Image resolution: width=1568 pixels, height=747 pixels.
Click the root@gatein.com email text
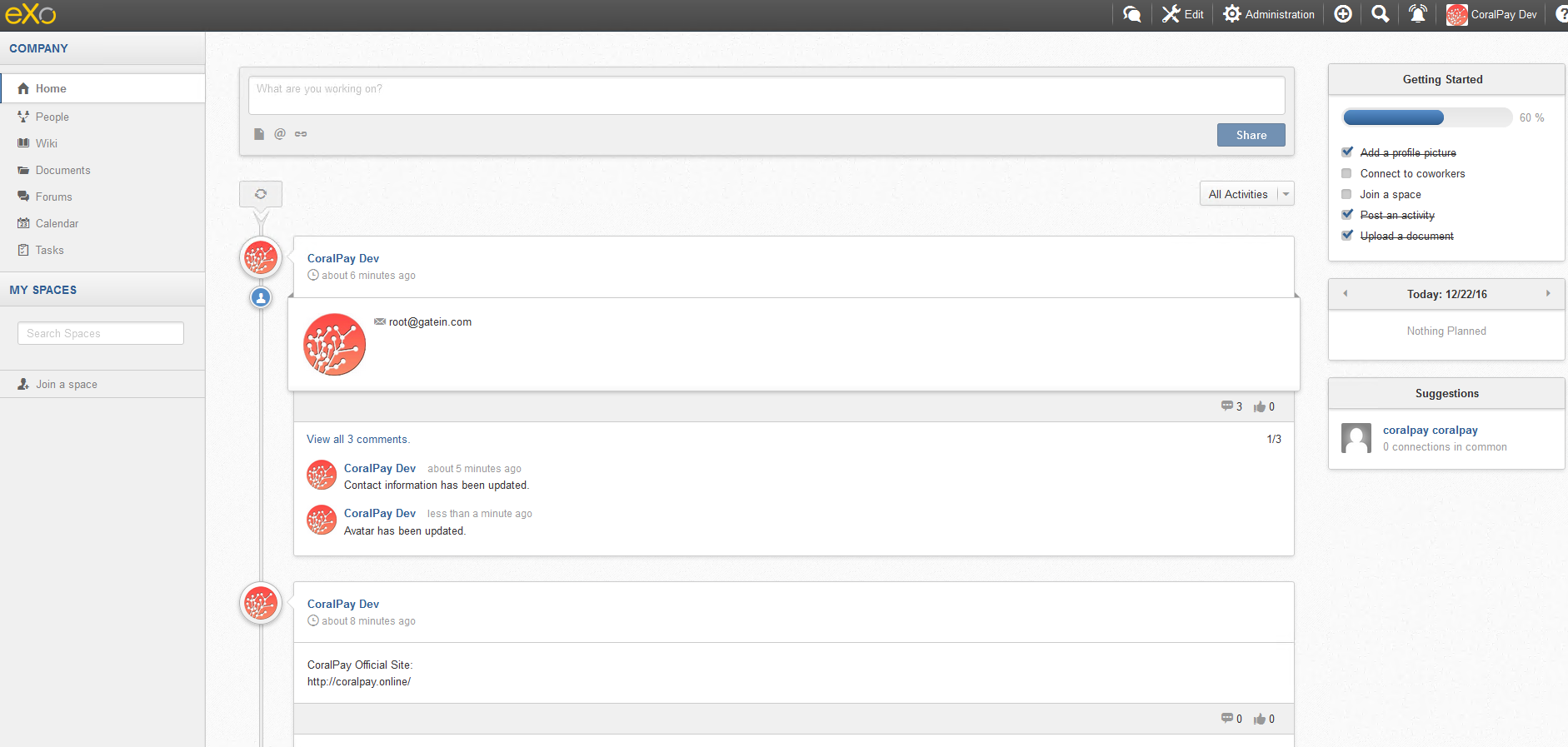[430, 322]
